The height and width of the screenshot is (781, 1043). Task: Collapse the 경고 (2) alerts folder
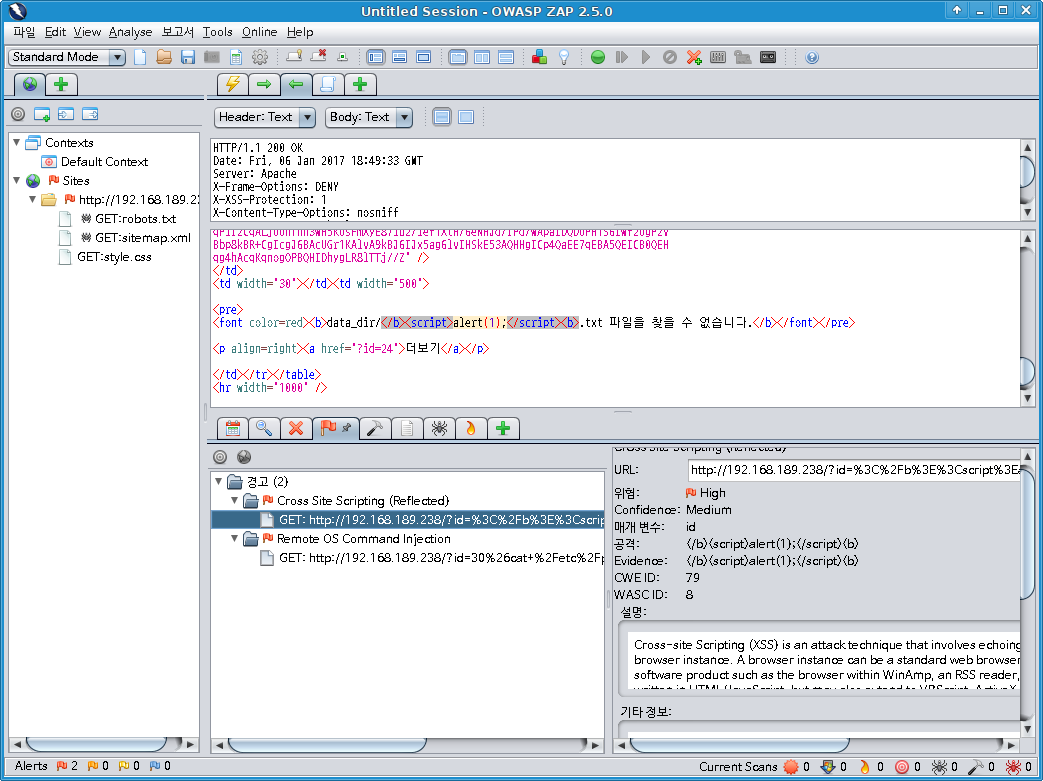point(218,481)
